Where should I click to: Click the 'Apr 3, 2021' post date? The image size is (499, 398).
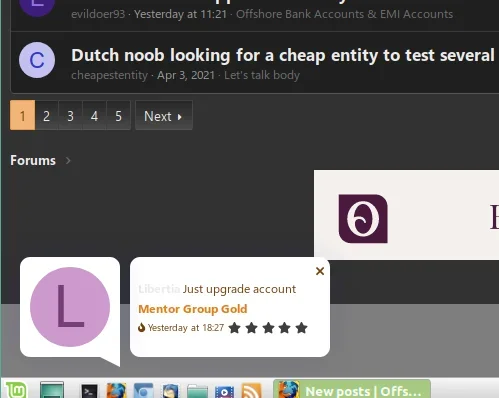click(x=186, y=75)
